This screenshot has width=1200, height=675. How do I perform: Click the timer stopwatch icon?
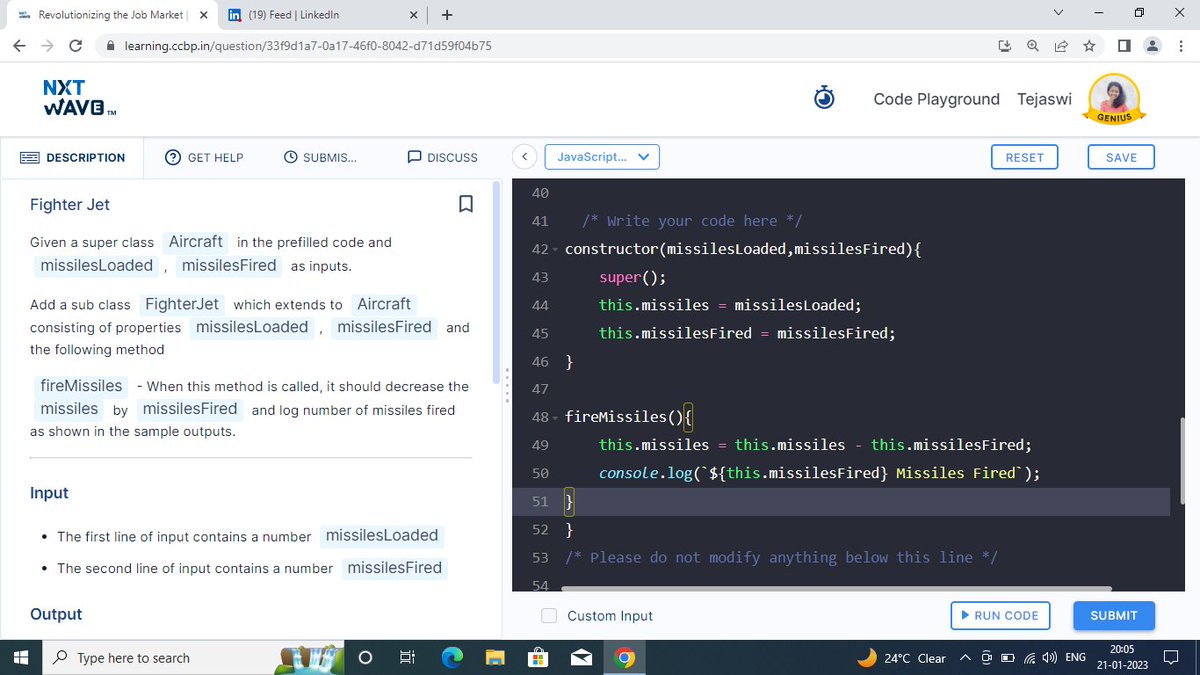pyautogui.click(x=824, y=98)
